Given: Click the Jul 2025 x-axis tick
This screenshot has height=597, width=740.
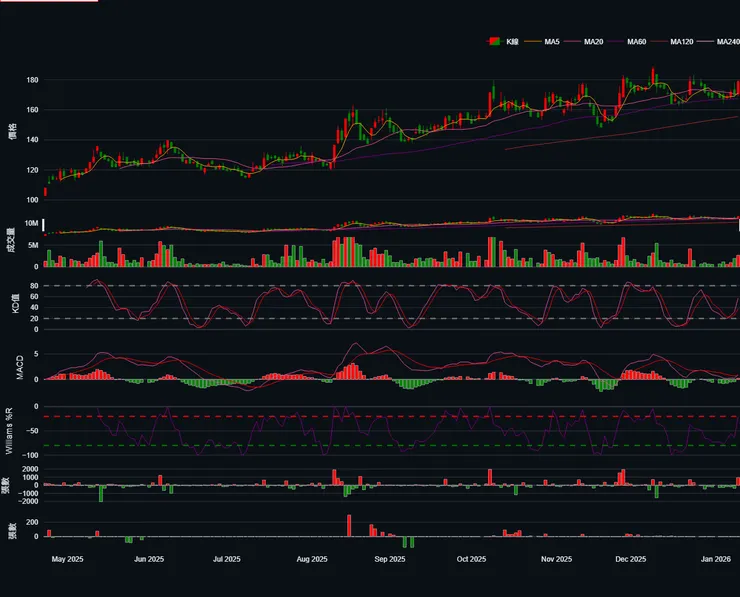Looking at the screenshot, I should point(227,559).
